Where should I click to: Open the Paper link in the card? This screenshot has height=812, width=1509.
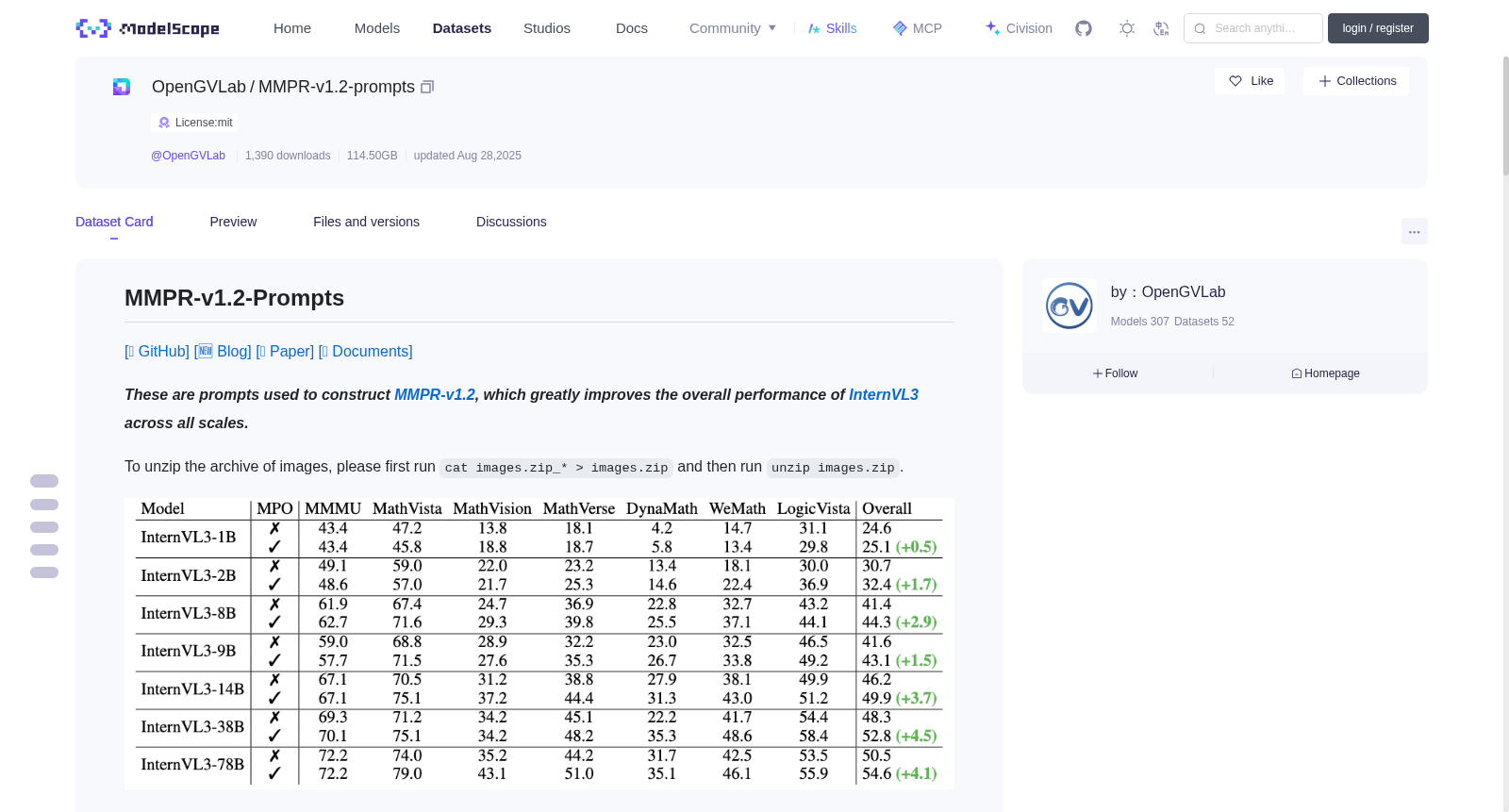285,351
